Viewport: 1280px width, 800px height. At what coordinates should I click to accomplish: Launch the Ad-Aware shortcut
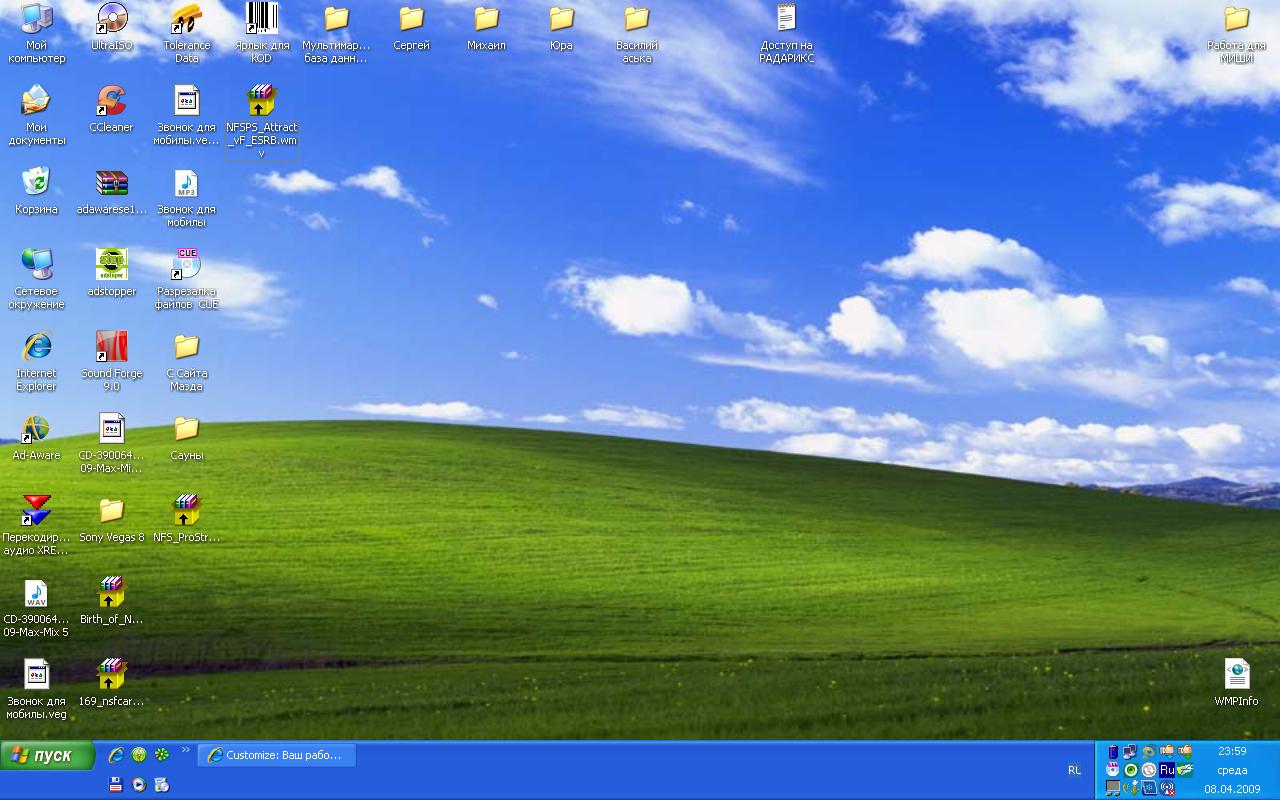coord(37,437)
